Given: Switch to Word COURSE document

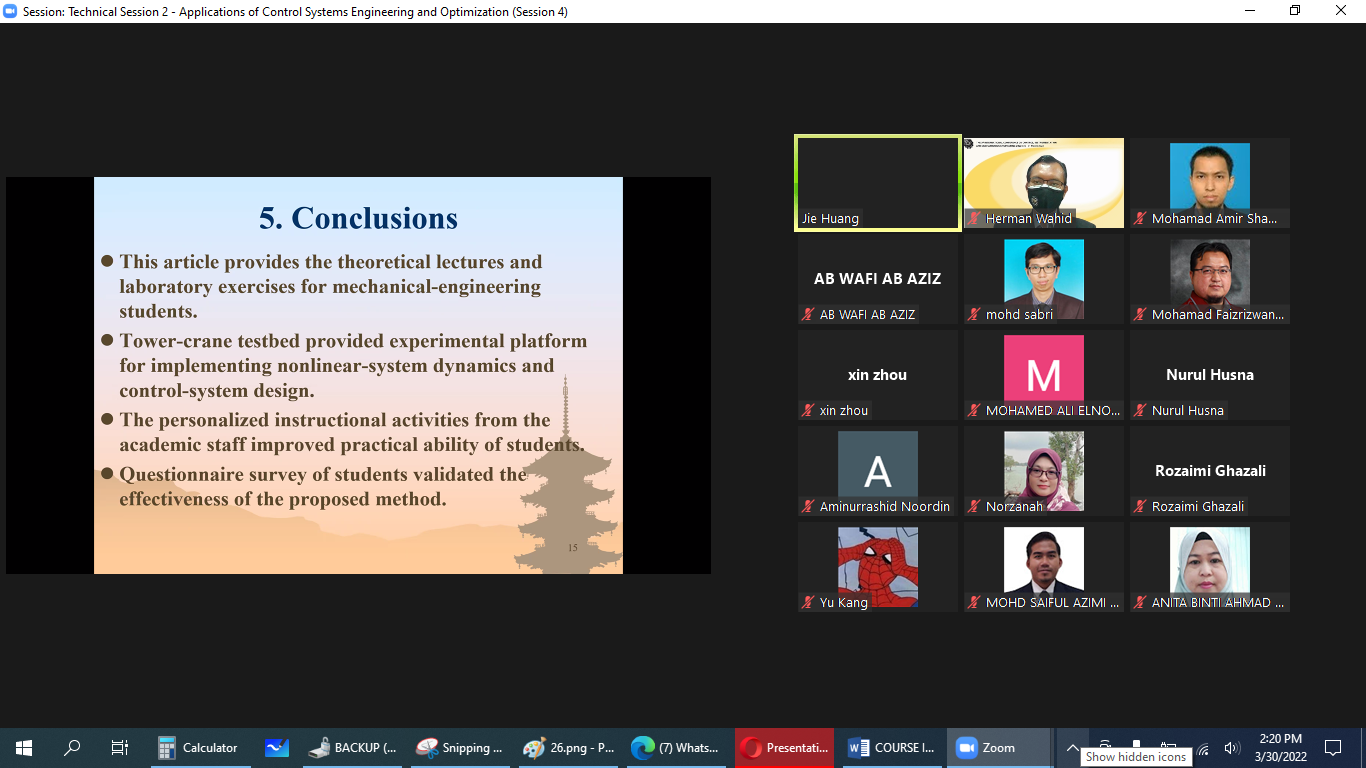Looking at the screenshot, I should click(x=892, y=748).
